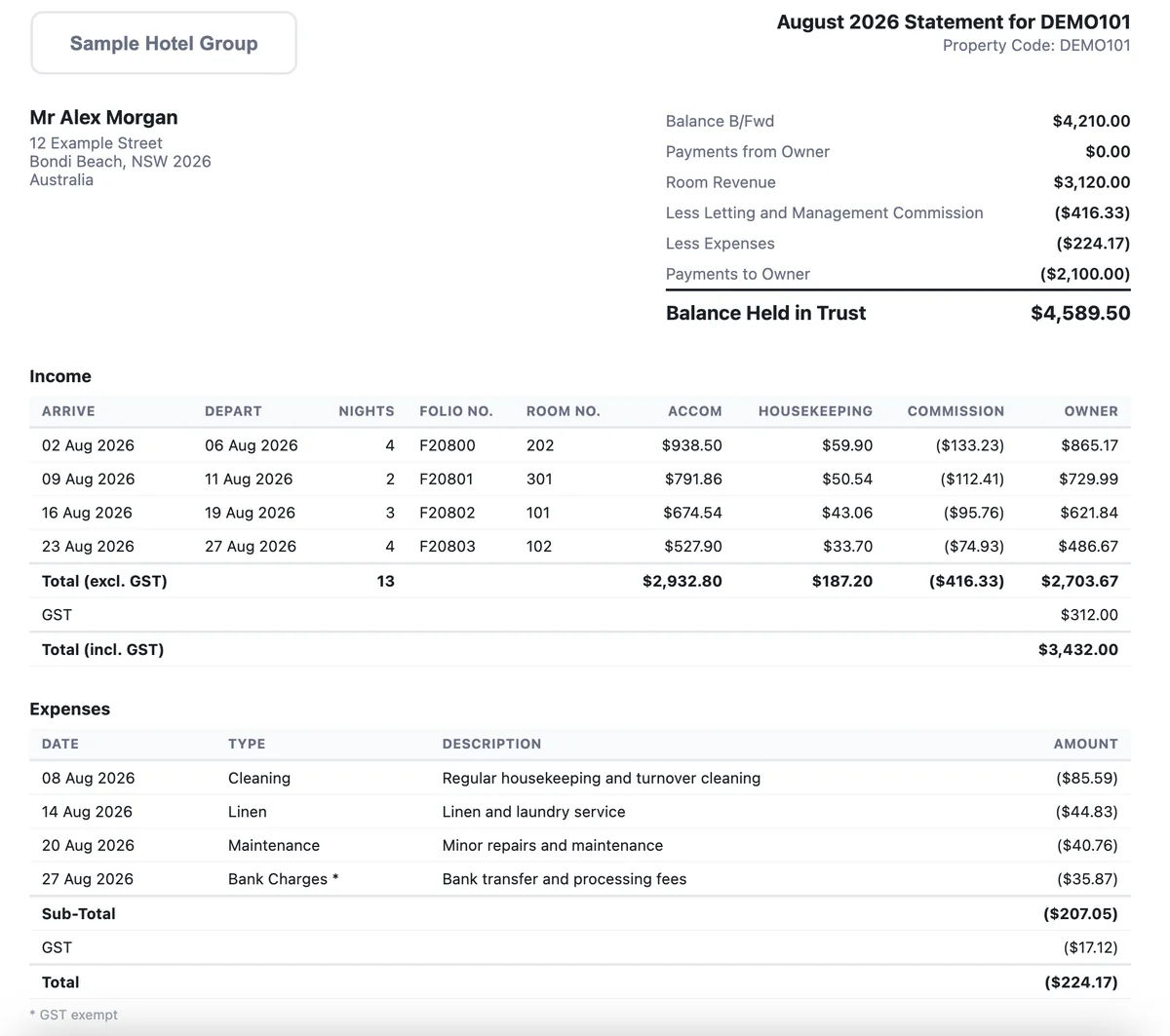Click Regular housekeeping and turnover cleaning description

(x=602, y=778)
